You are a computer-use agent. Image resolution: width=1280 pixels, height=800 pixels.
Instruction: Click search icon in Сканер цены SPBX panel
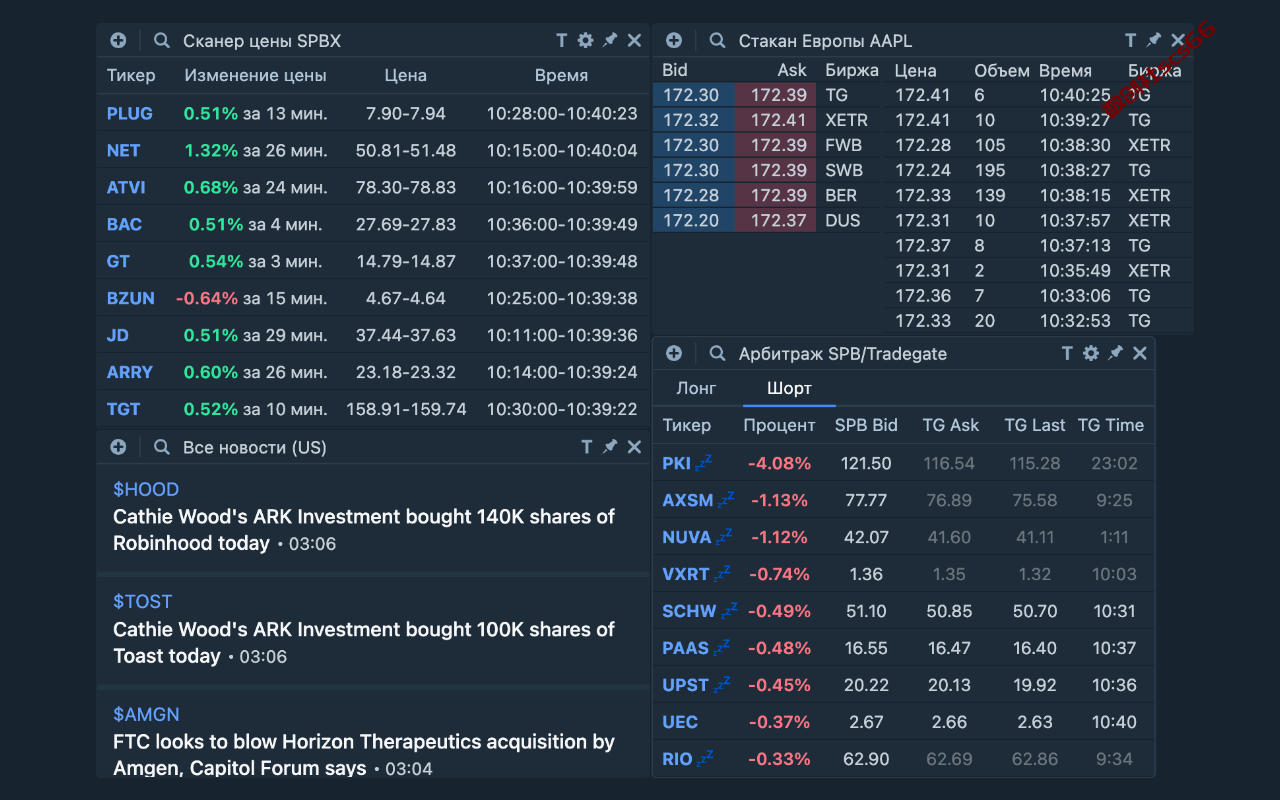162,40
